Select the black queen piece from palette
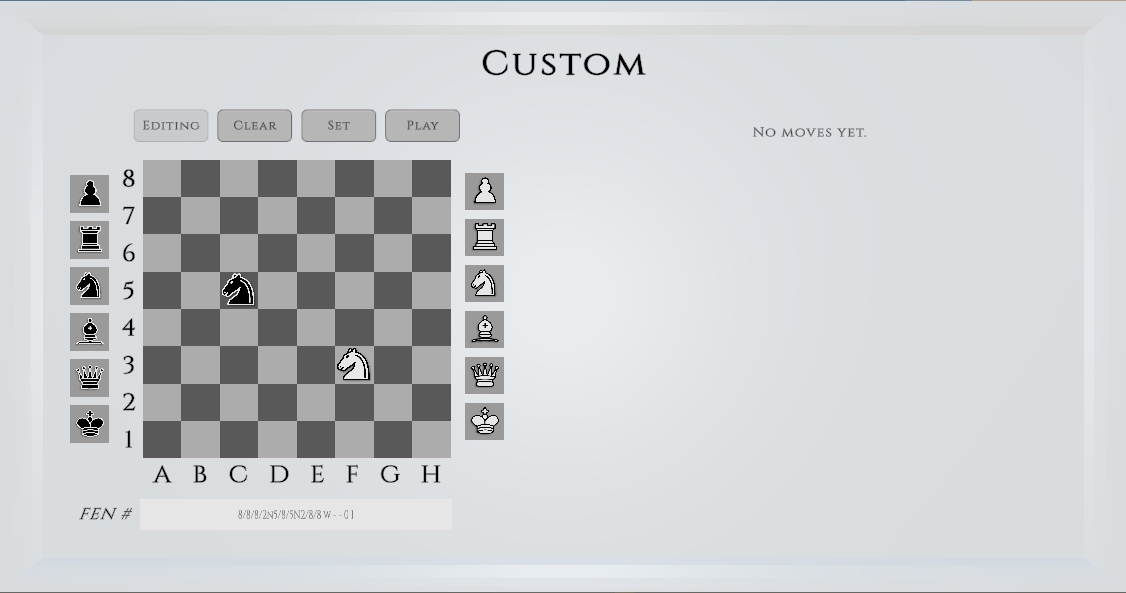Screen dimensions: 1126x593 tap(90, 378)
